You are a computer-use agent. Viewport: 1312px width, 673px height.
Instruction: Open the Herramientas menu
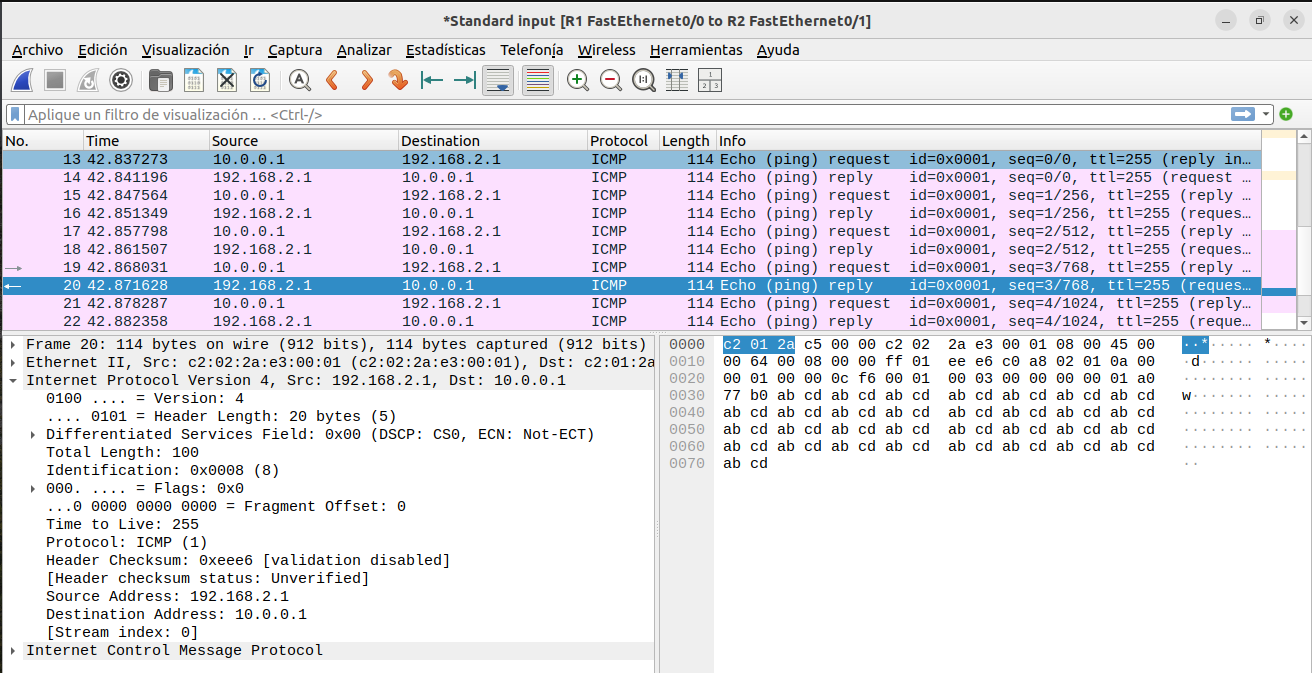(x=696, y=50)
